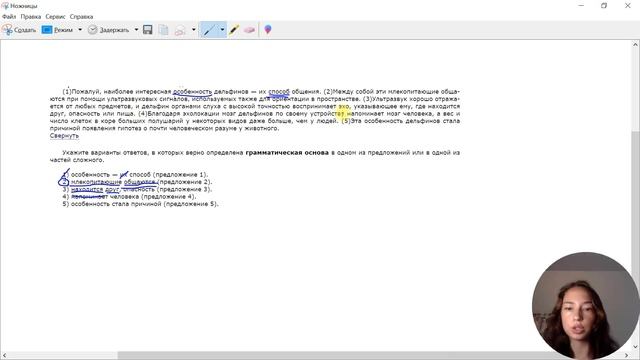This screenshot has width=640, height=360.
Task: Click the scroll left arrow
Action: click(x=4, y=356)
